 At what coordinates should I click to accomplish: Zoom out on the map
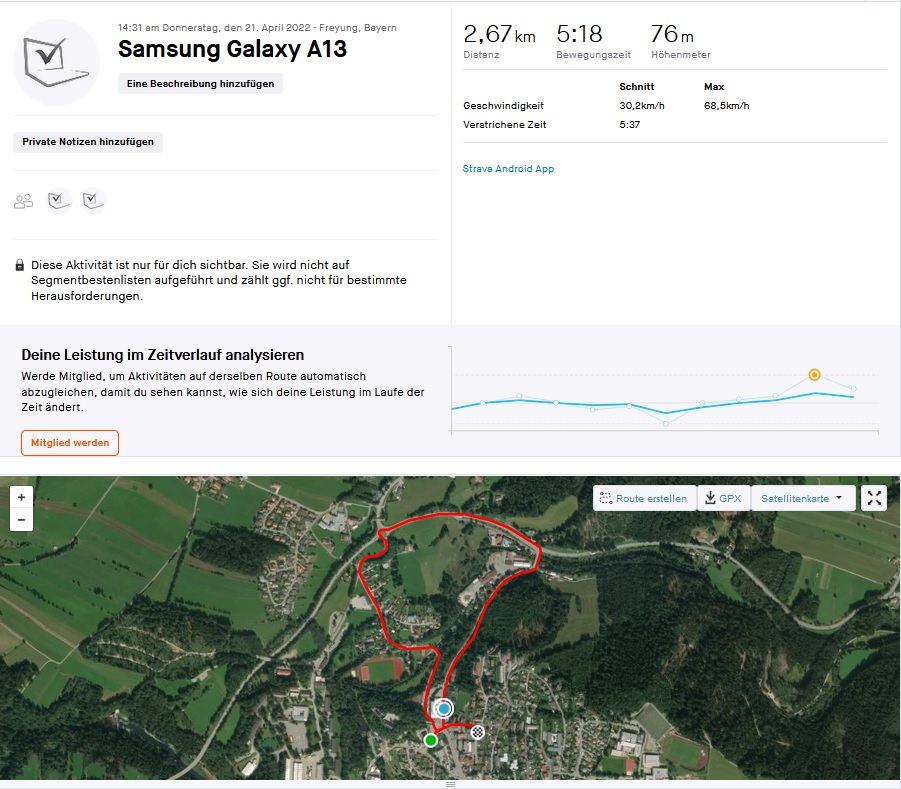[x=22, y=520]
